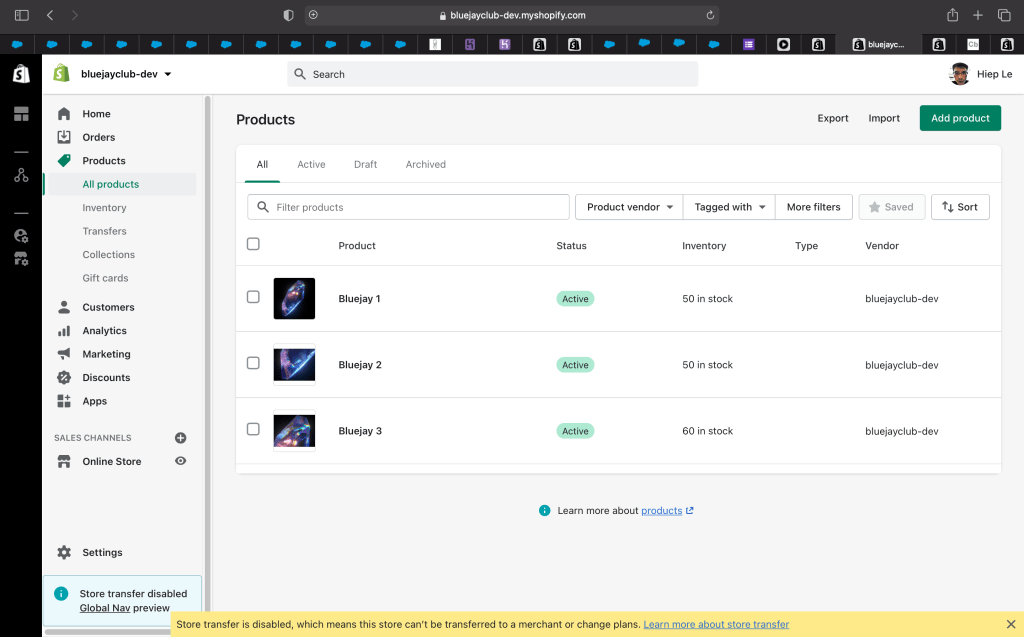Click the Bluejay 2 product thumbnail

pyautogui.click(x=294, y=365)
